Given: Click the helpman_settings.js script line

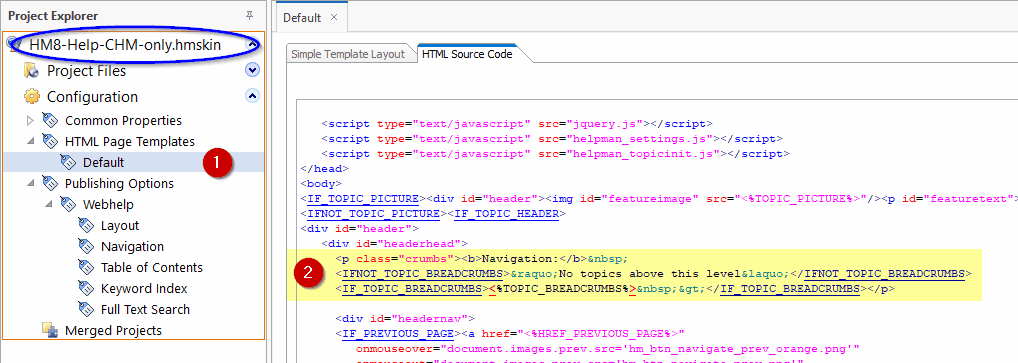Looking at the screenshot, I should (x=552, y=138).
